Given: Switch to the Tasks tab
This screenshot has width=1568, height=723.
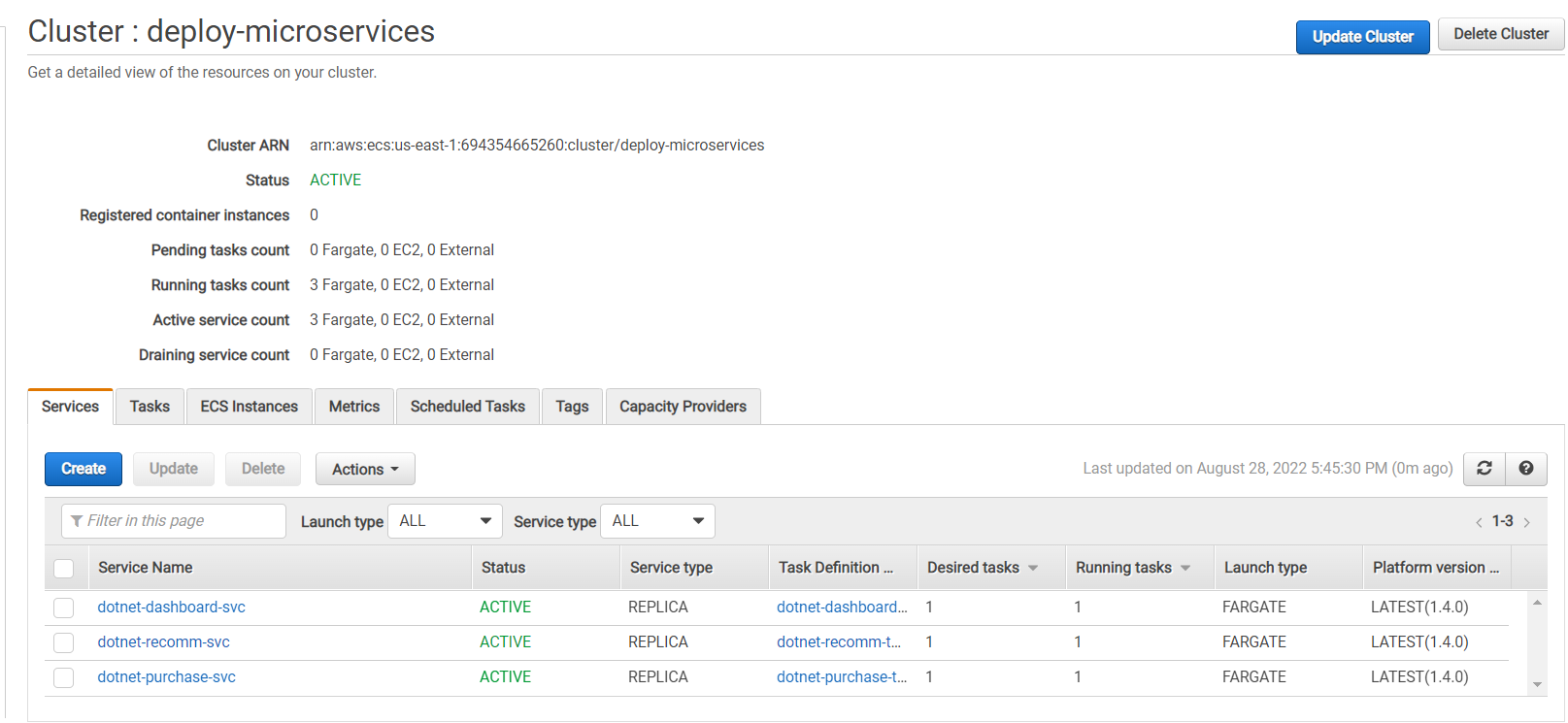Looking at the screenshot, I should [x=150, y=407].
